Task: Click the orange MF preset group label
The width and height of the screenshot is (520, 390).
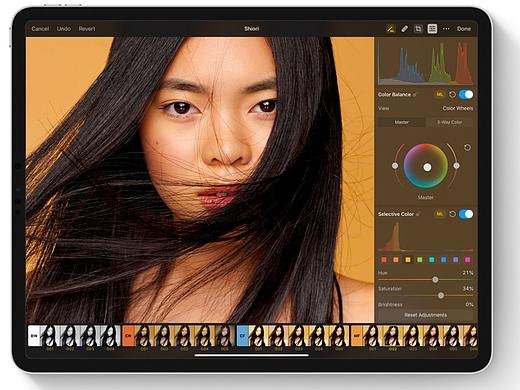Action: coord(356,336)
